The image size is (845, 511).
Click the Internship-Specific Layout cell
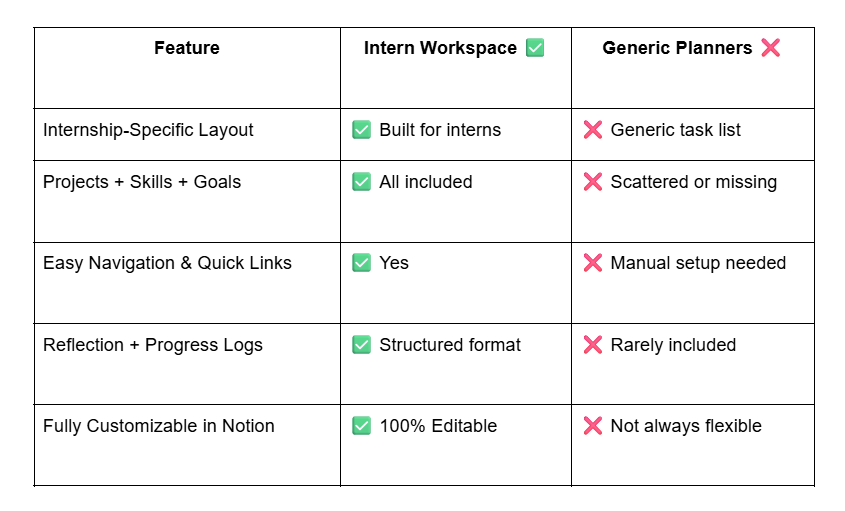point(148,130)
